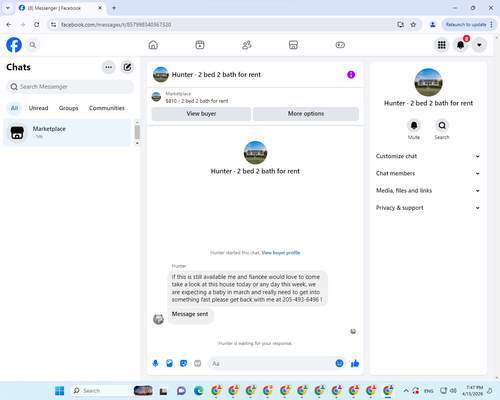Select the Unread tab
Viewport: 500px width, 400px height.
click(x=38, y=108)
